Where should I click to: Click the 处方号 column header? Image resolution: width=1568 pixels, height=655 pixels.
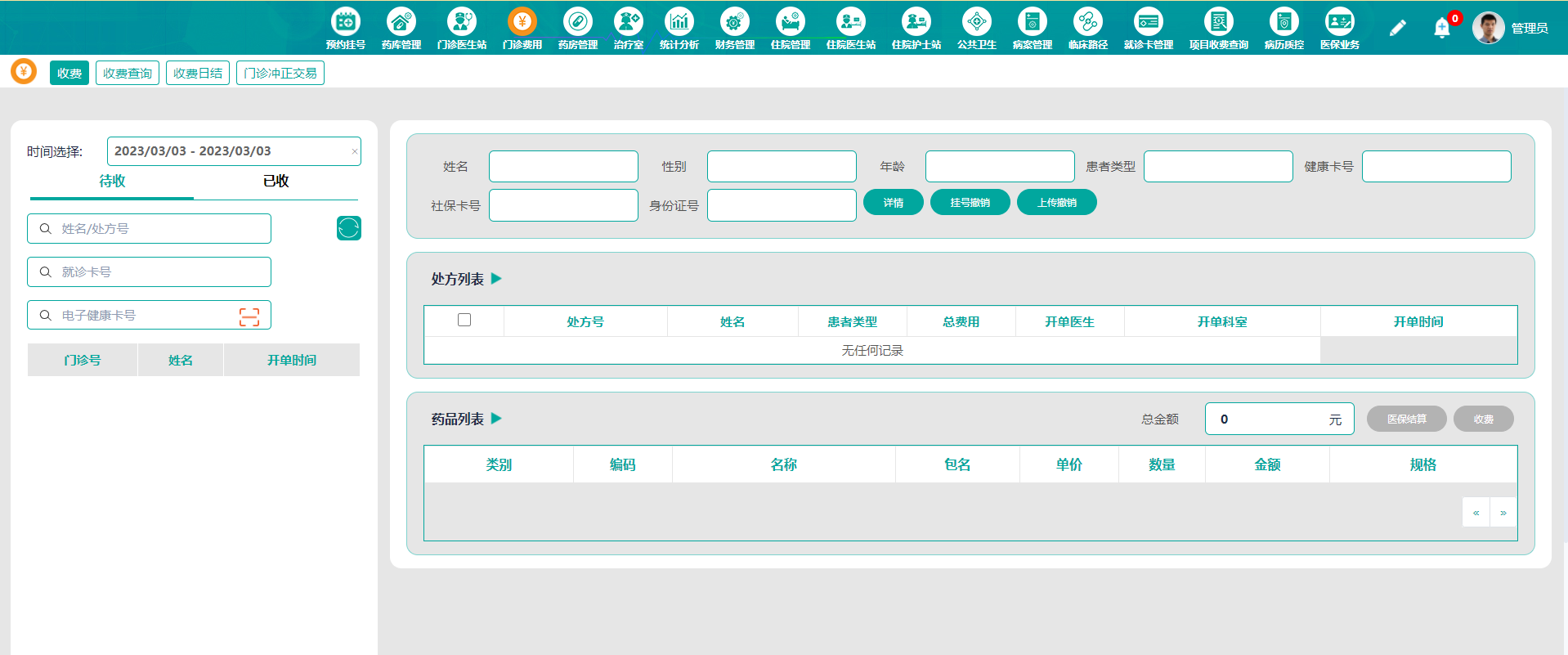[x=585, y=321]
